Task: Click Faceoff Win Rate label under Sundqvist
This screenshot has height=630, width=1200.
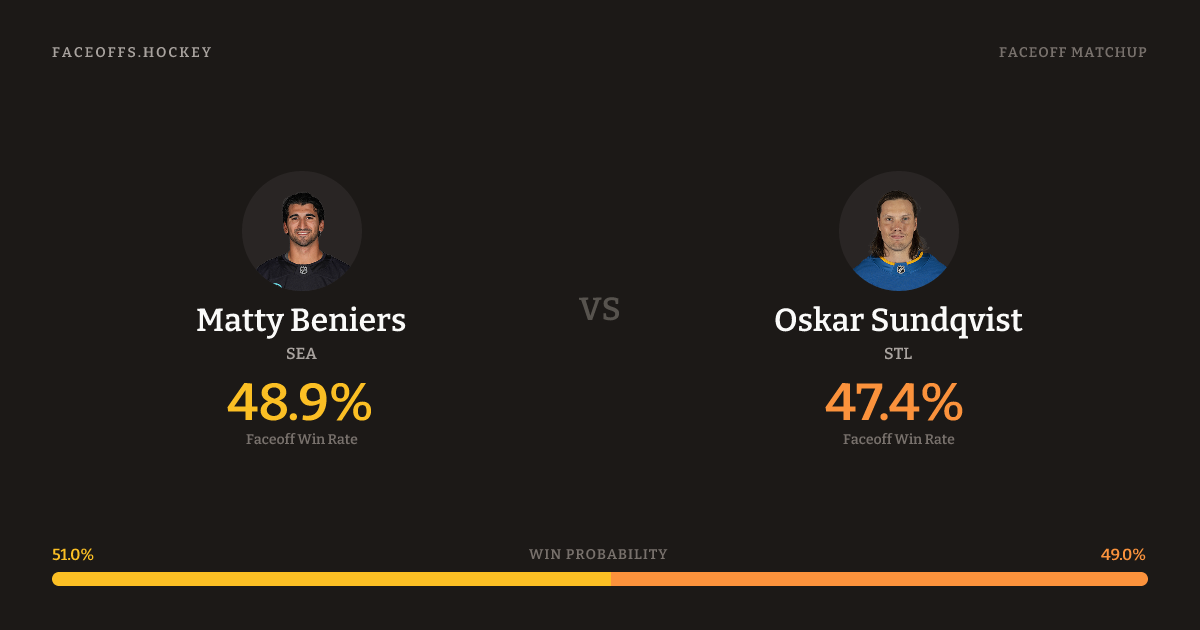Action: coord(898,439)
